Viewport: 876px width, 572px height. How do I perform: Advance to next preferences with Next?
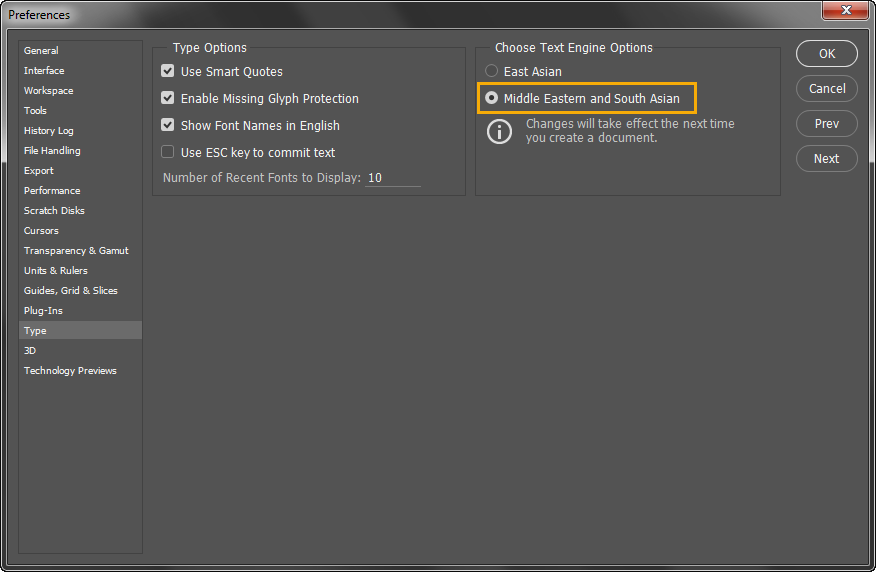coord(826,159)
